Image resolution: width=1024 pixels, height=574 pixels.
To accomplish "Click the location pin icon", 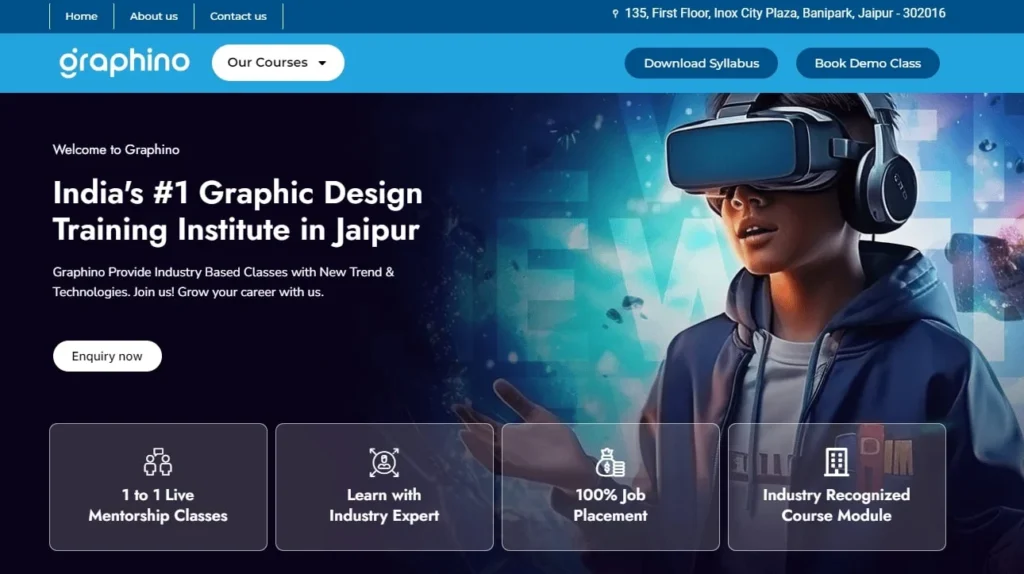I will click(615, 14).
